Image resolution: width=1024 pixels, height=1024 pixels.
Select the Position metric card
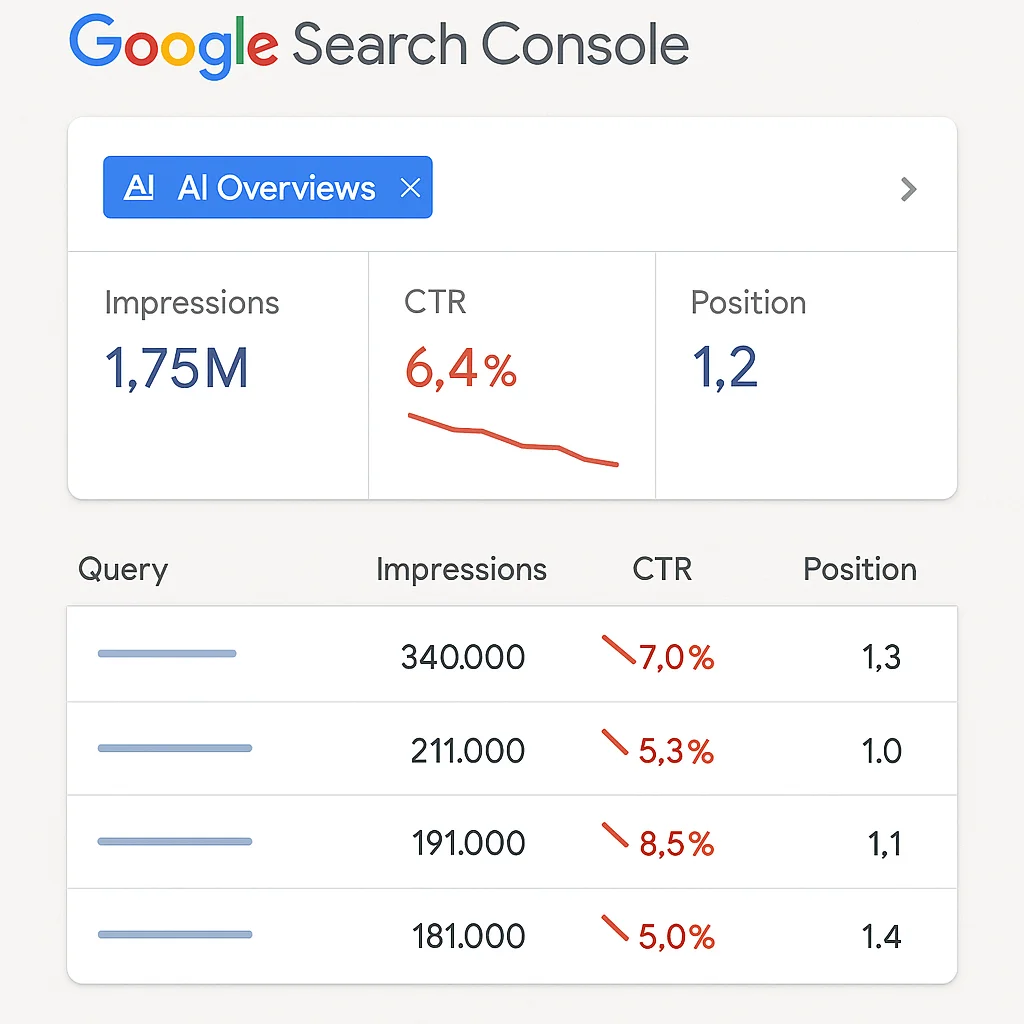(x=806, y=376)
